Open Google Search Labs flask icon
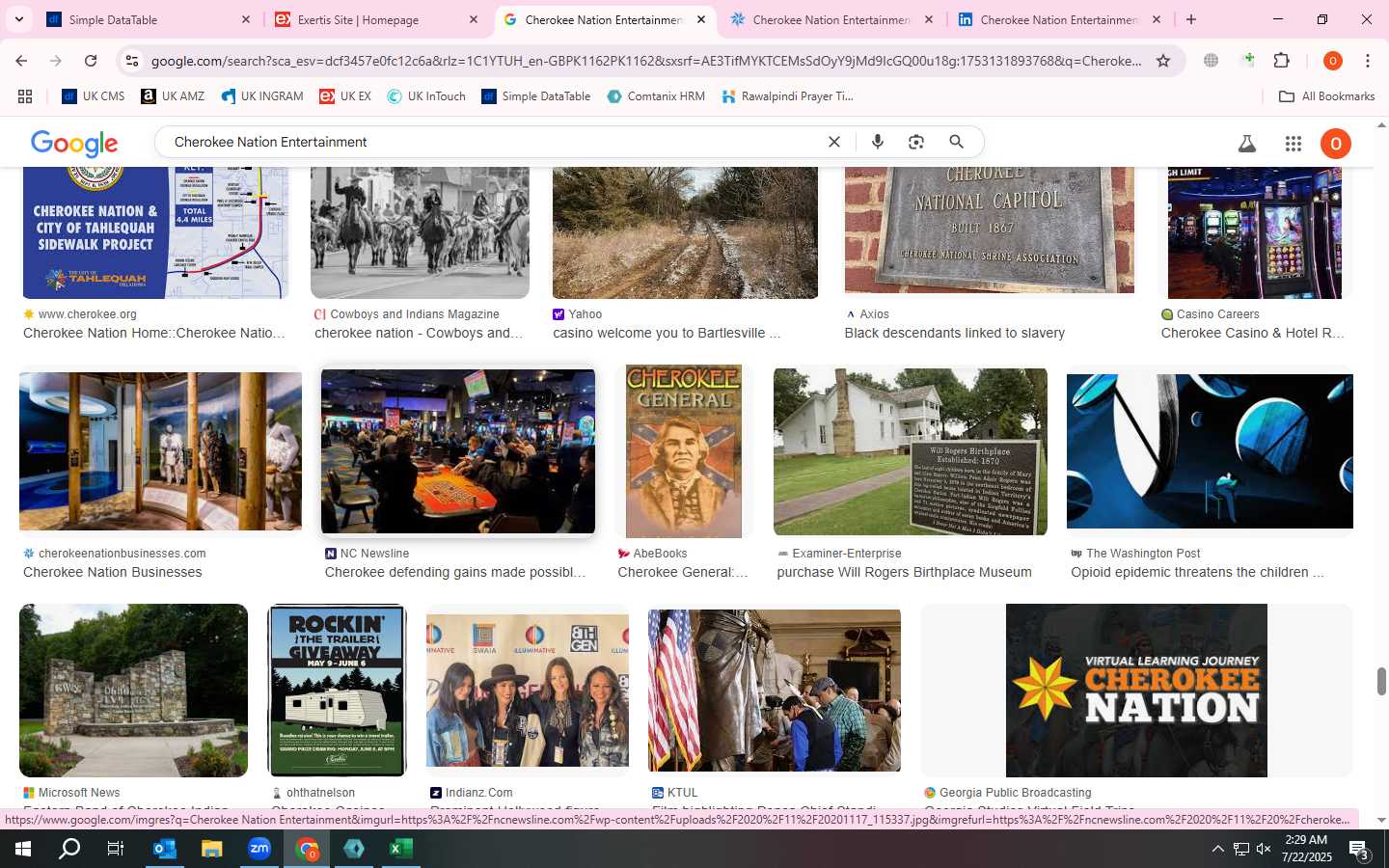The width and height of the screenshot is (1389, 868). [1247, 144]
